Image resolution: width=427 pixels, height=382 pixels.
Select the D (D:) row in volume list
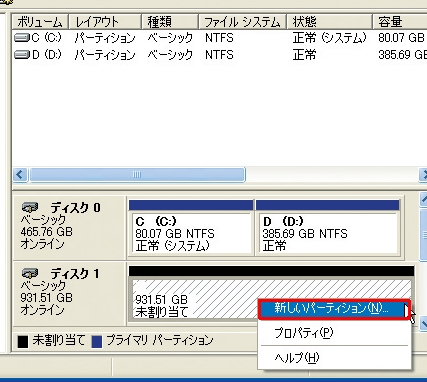click(x=219, y=54)
